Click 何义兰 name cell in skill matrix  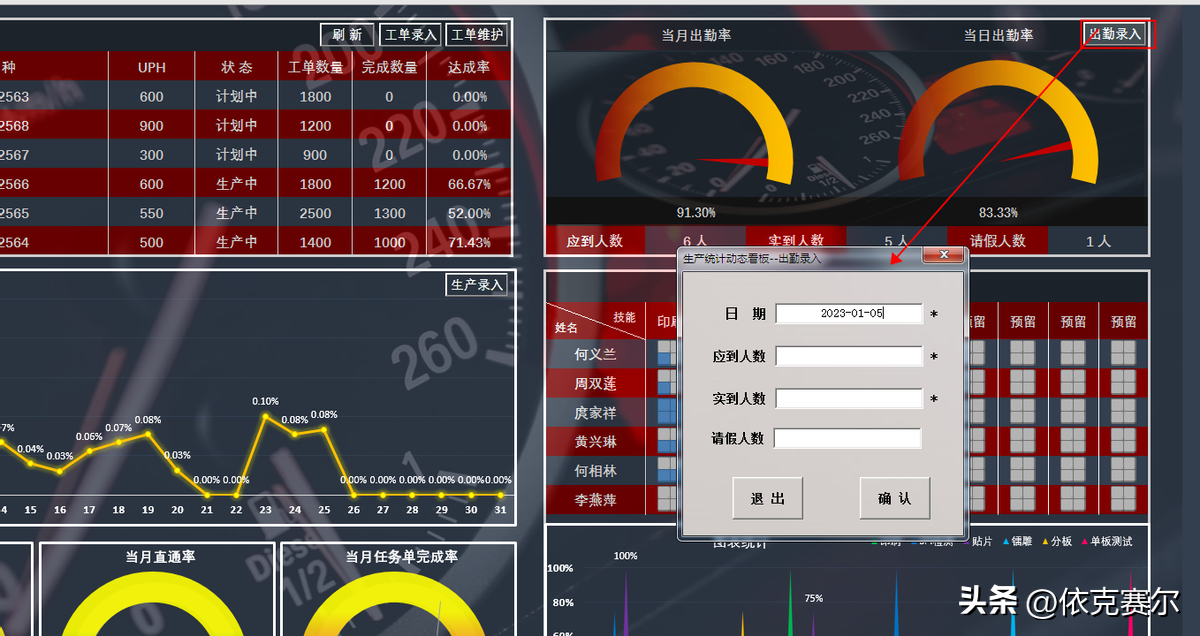pyautogui.click(x=596, y=354)
